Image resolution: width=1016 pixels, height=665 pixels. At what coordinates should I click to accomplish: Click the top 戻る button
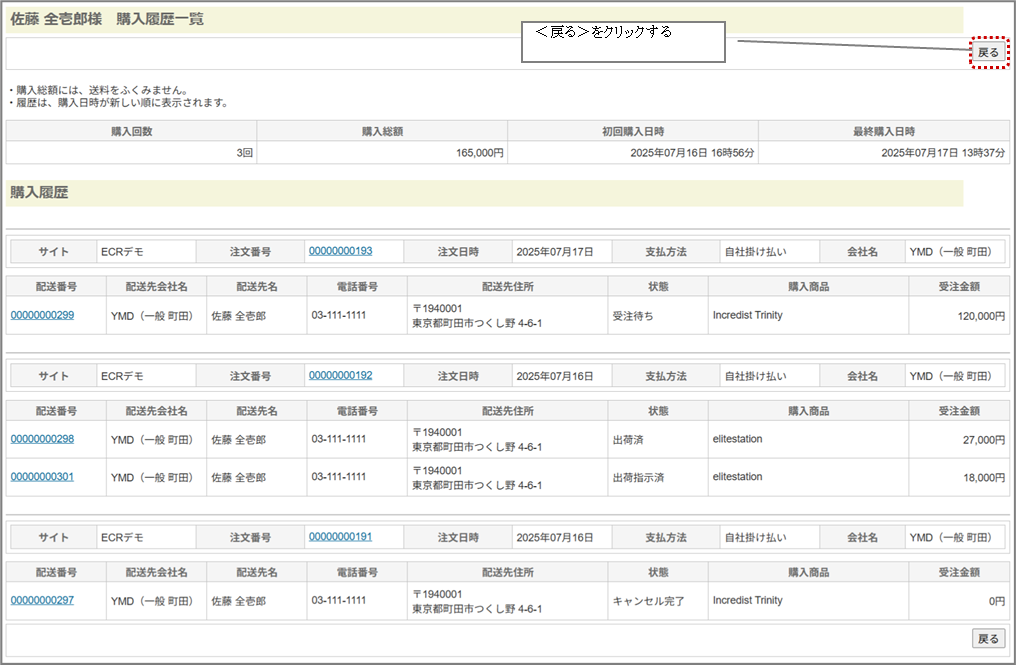coord(987,52)
